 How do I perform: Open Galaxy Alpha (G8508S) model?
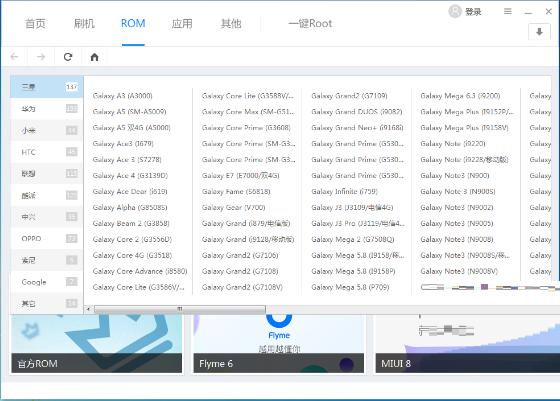tap(130, 207)
